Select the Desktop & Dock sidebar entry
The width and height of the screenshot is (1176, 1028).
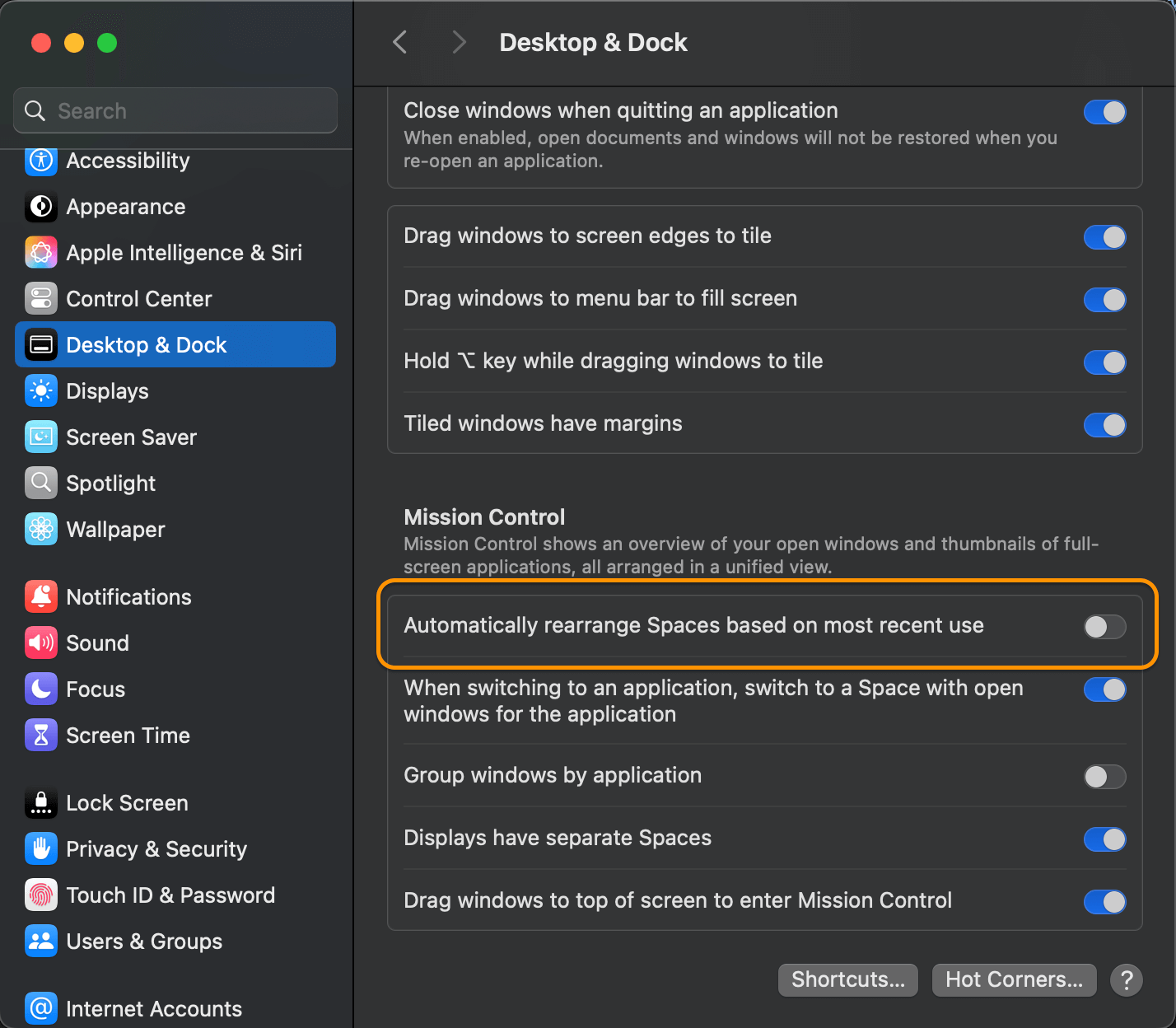146,344
